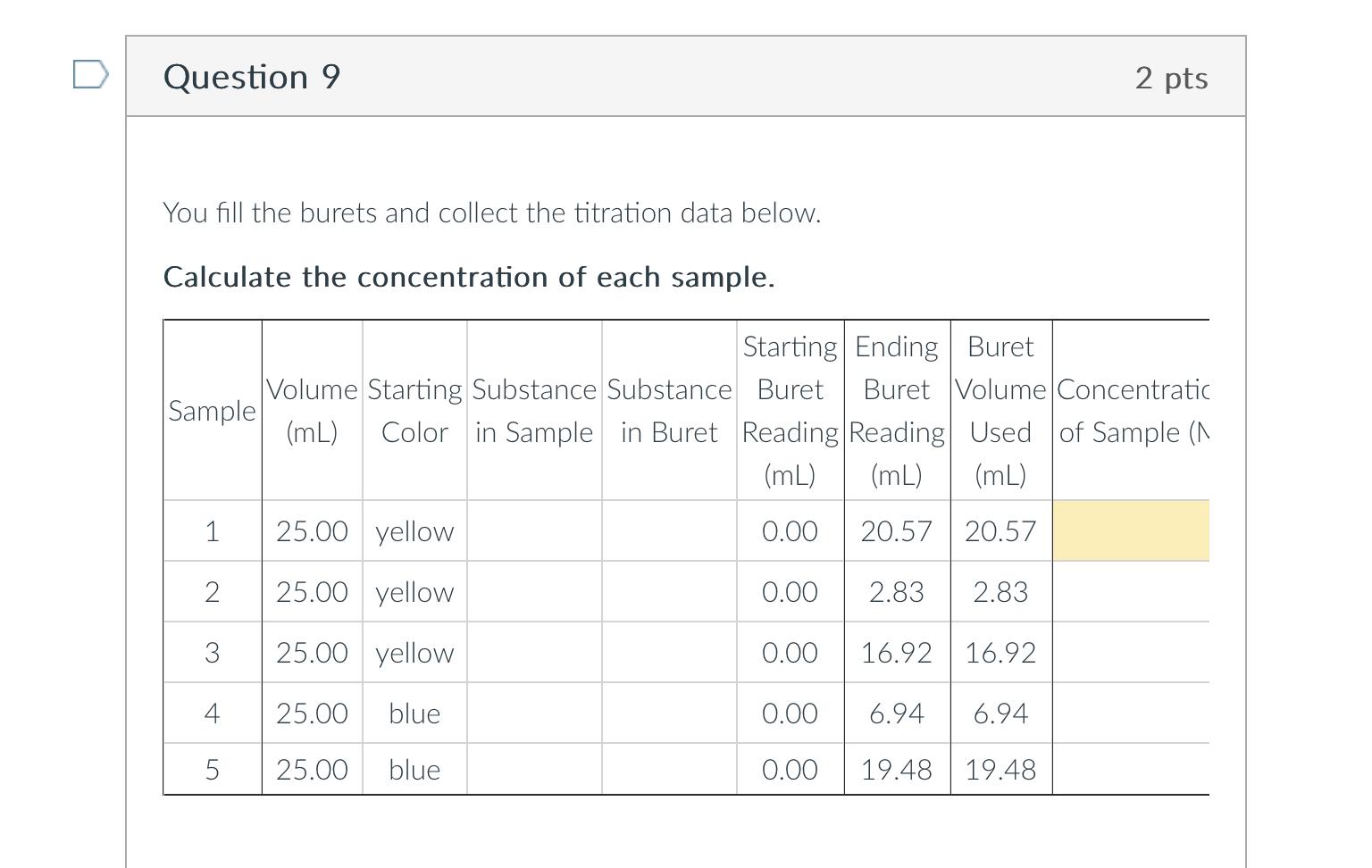Click the concentration field for Sample 5
The width and height of the screenshot is (1372, 868).
pyautogui.click(x=1131, y=769)
